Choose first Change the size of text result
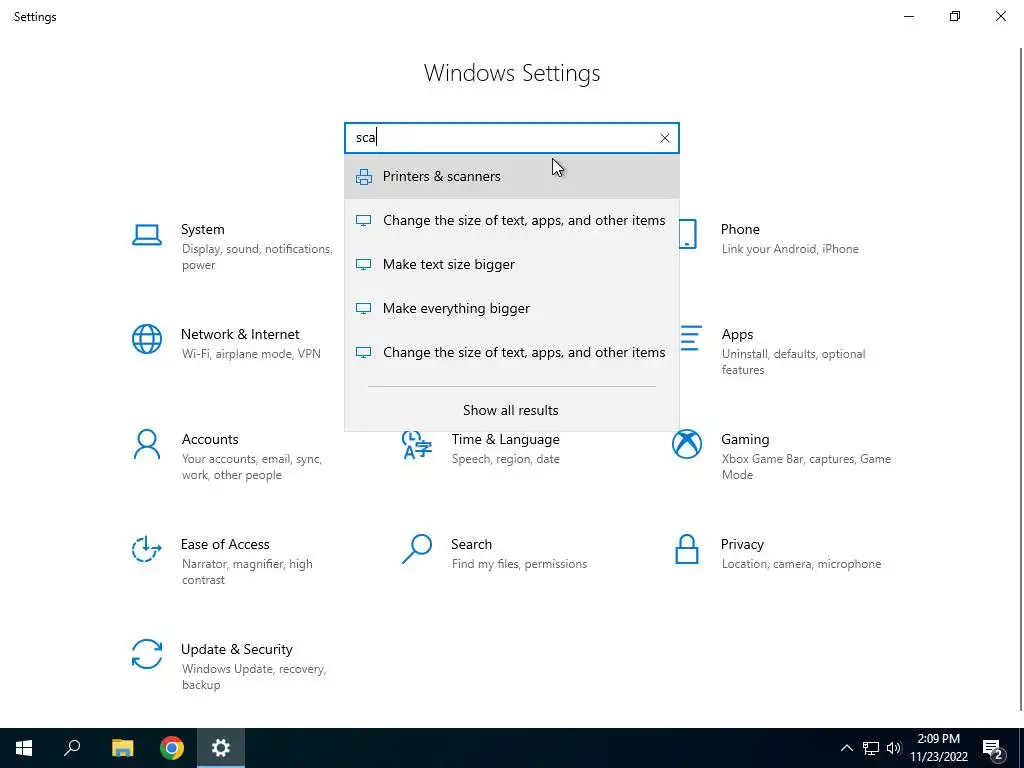This screenshot has height=768, width=1024. (x=512, y=221)
